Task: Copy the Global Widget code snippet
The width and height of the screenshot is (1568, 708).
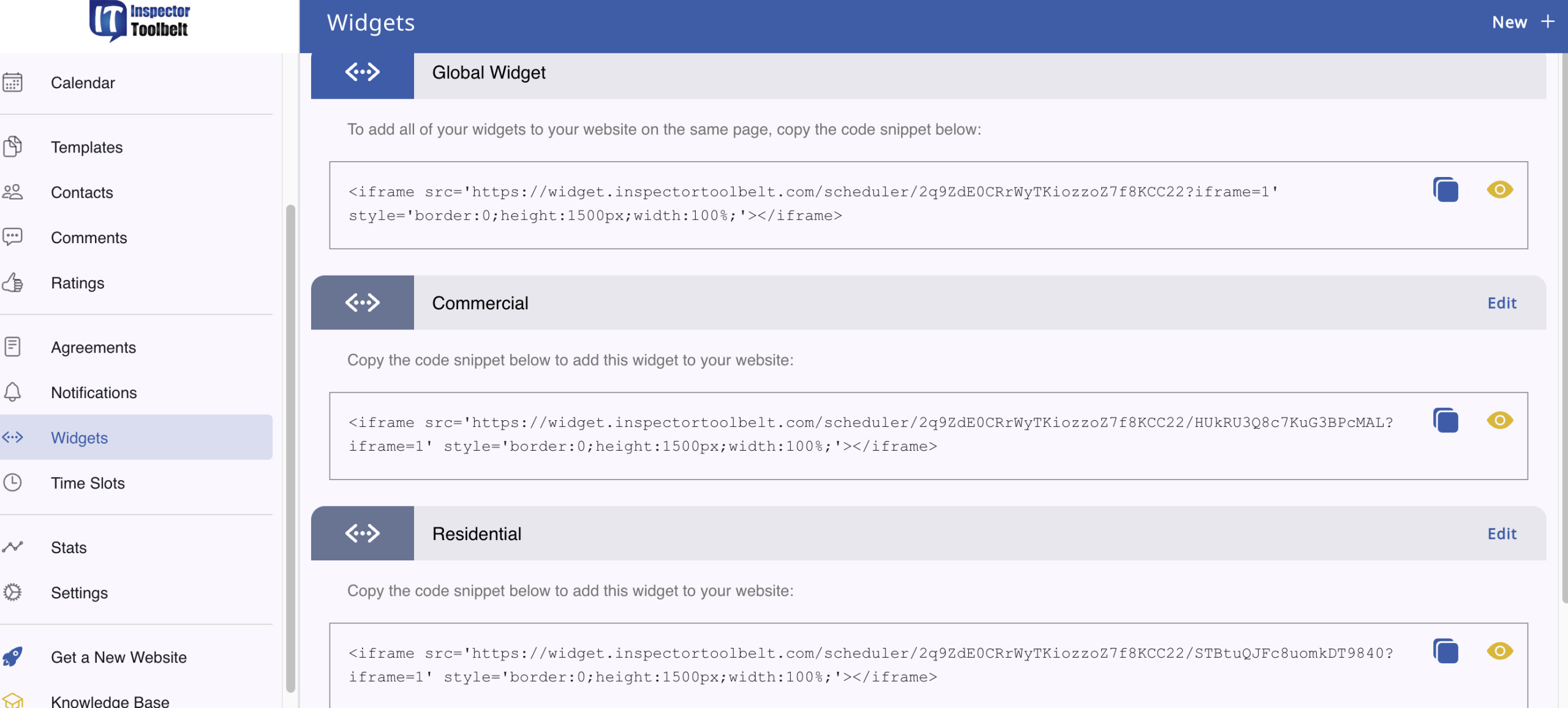Action: click(1445, 190)
